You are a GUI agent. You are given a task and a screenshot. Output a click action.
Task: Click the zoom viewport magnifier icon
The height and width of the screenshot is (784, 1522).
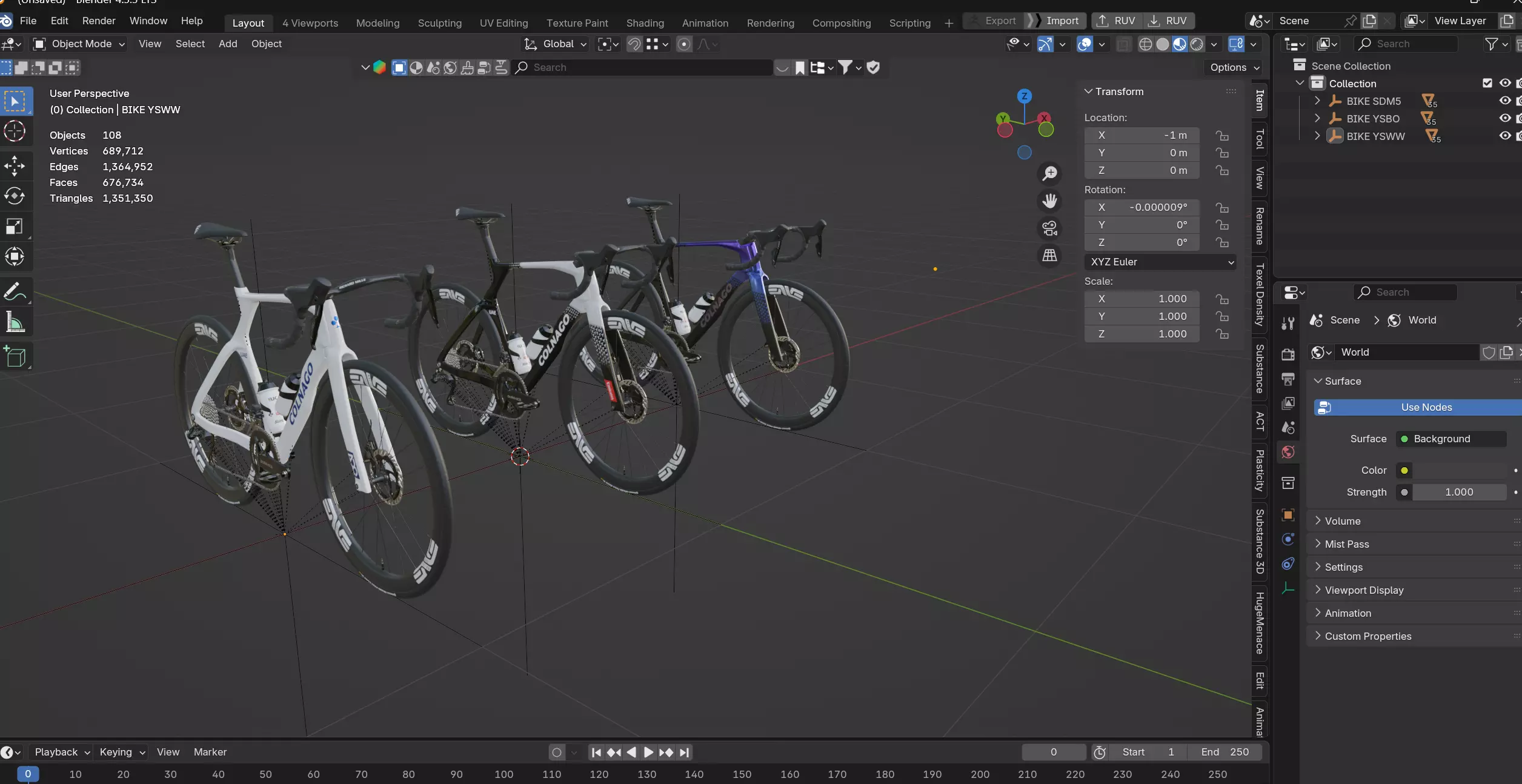coord(1050,173)
